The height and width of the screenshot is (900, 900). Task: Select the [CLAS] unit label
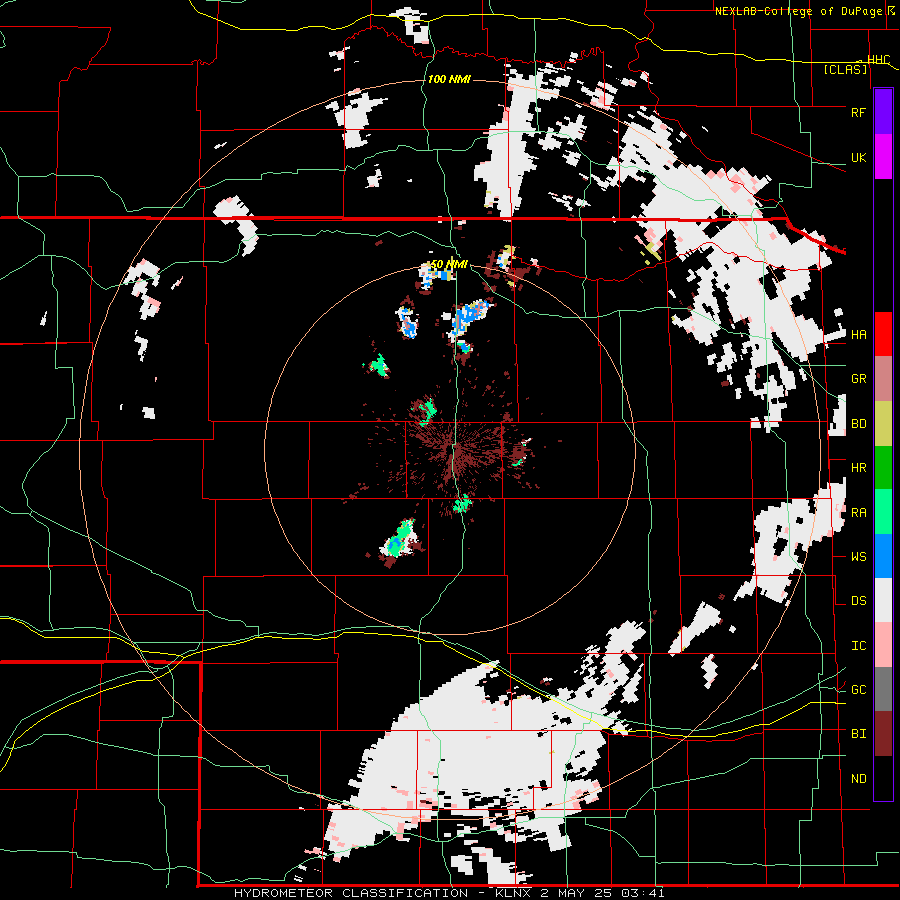pyautogui.click(x=845, y=69)
